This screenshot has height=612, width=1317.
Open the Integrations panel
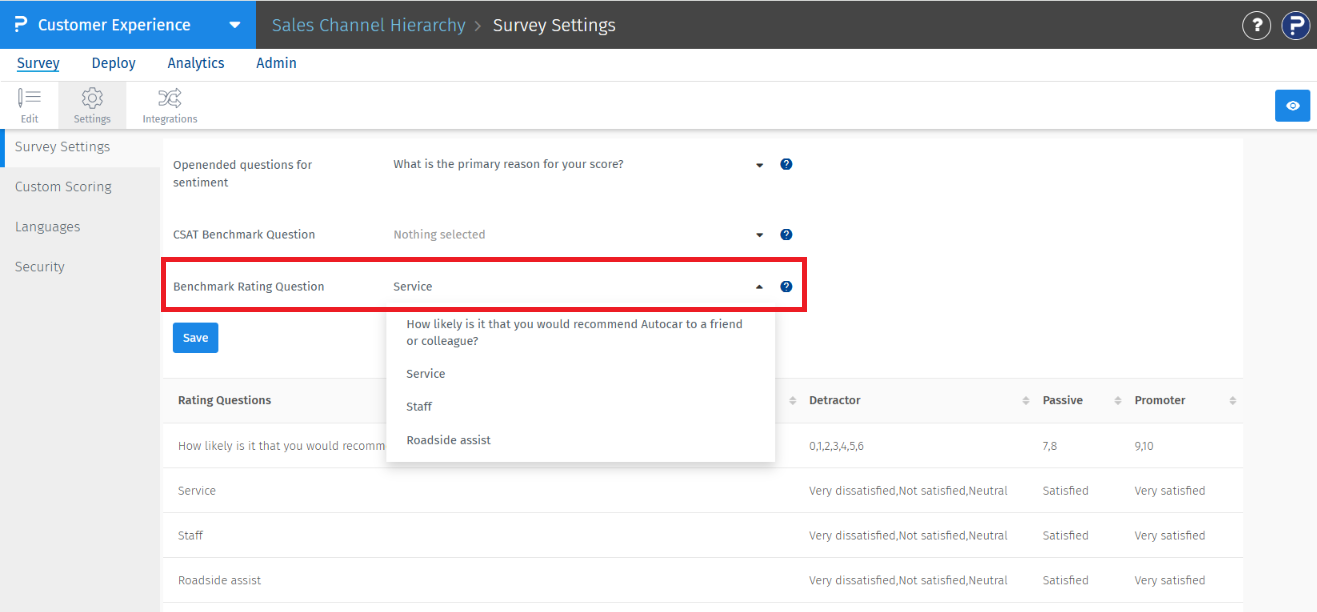pos(168,105)
